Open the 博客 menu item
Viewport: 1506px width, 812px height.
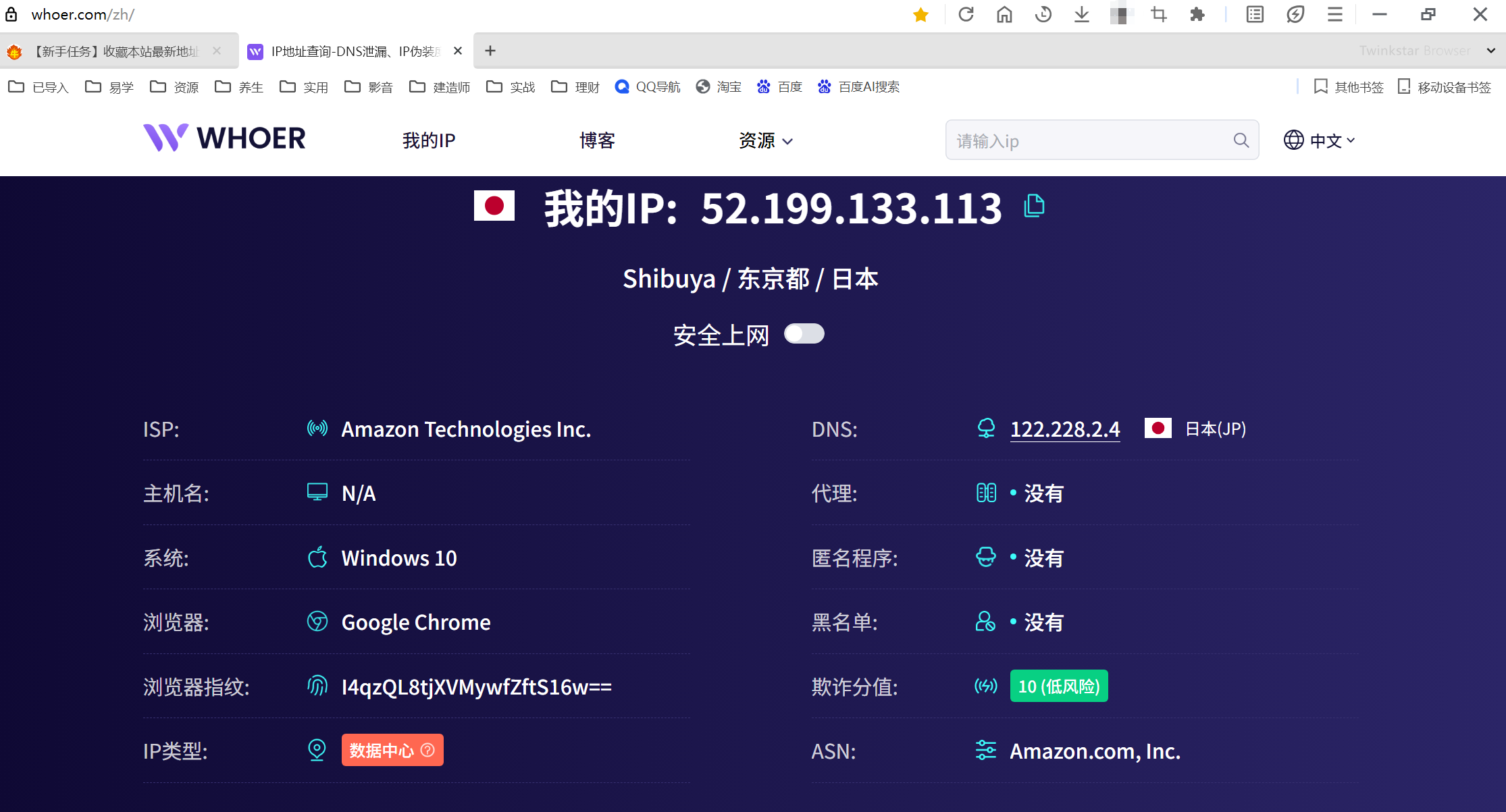(x=597, y=140)
